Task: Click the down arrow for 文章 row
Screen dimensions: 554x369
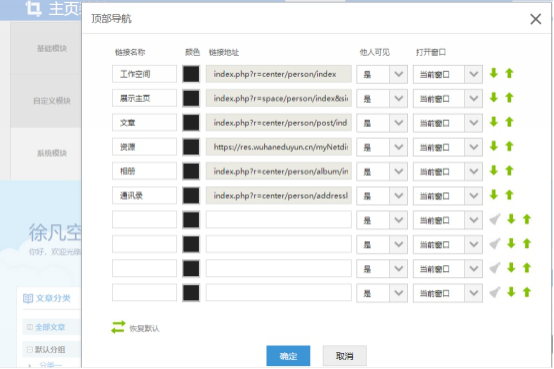Action: pos(494,122)
